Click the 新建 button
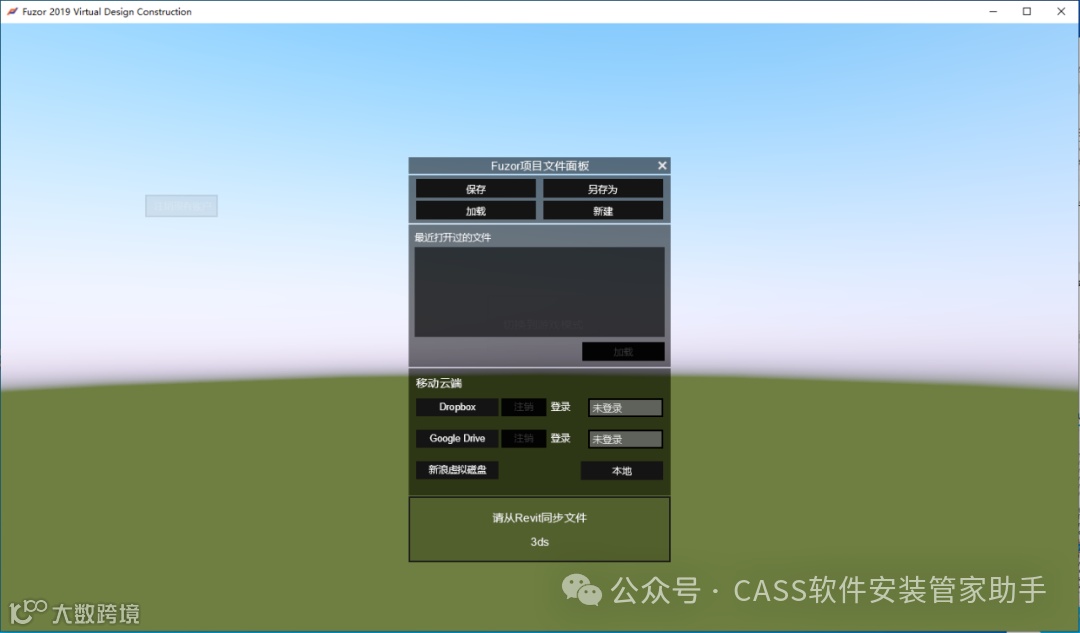Viewport: 1080px width, 633px height. click(x=603, y=211)
